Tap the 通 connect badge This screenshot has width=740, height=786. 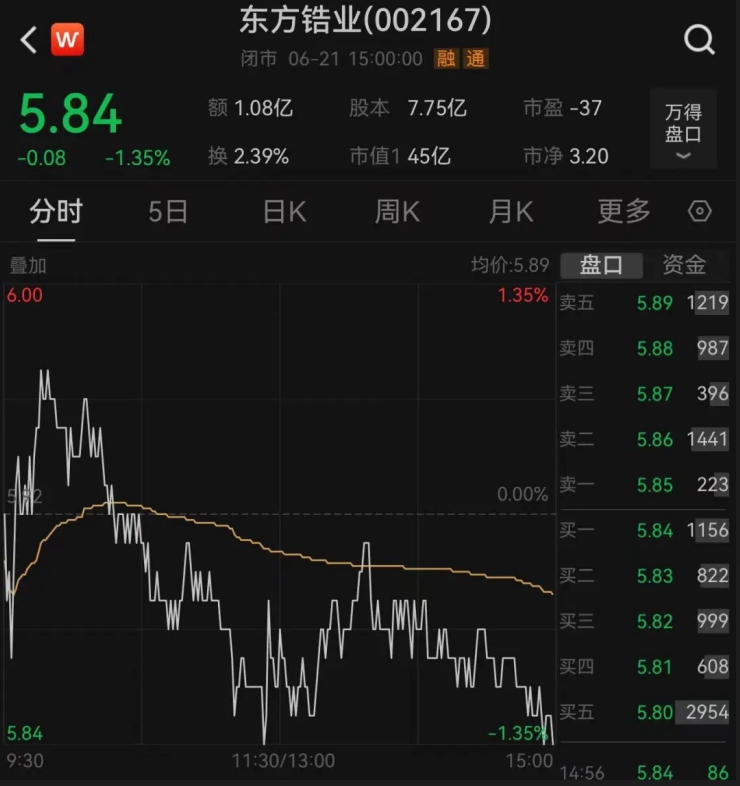point(475,59)
